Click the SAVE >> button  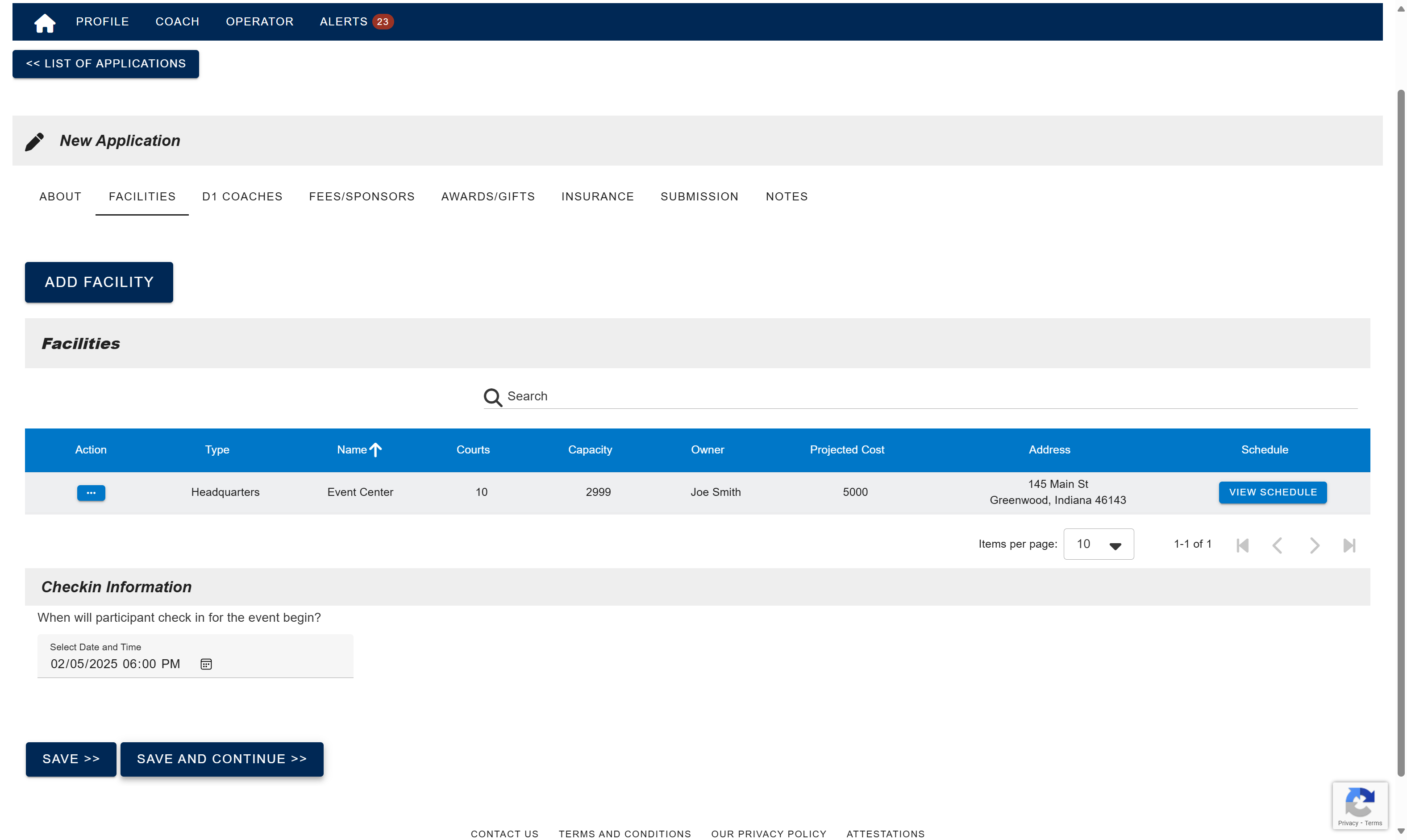[x=71, y=759]
